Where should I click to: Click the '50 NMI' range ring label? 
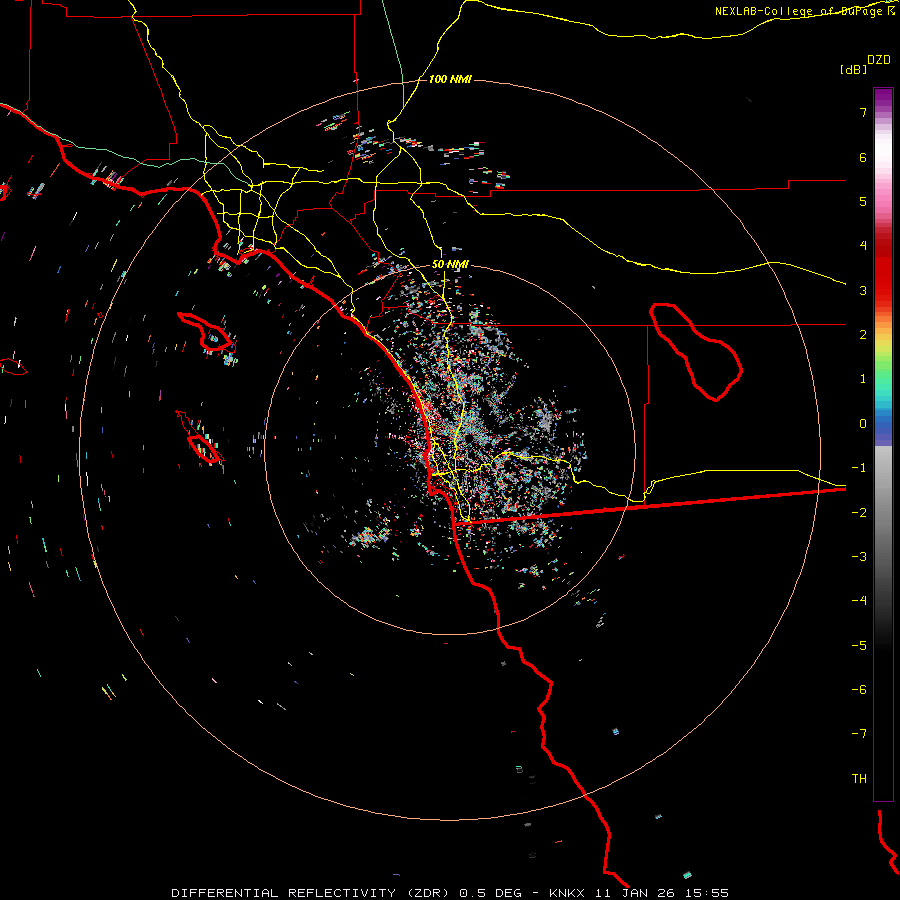(x=450, y=265)
